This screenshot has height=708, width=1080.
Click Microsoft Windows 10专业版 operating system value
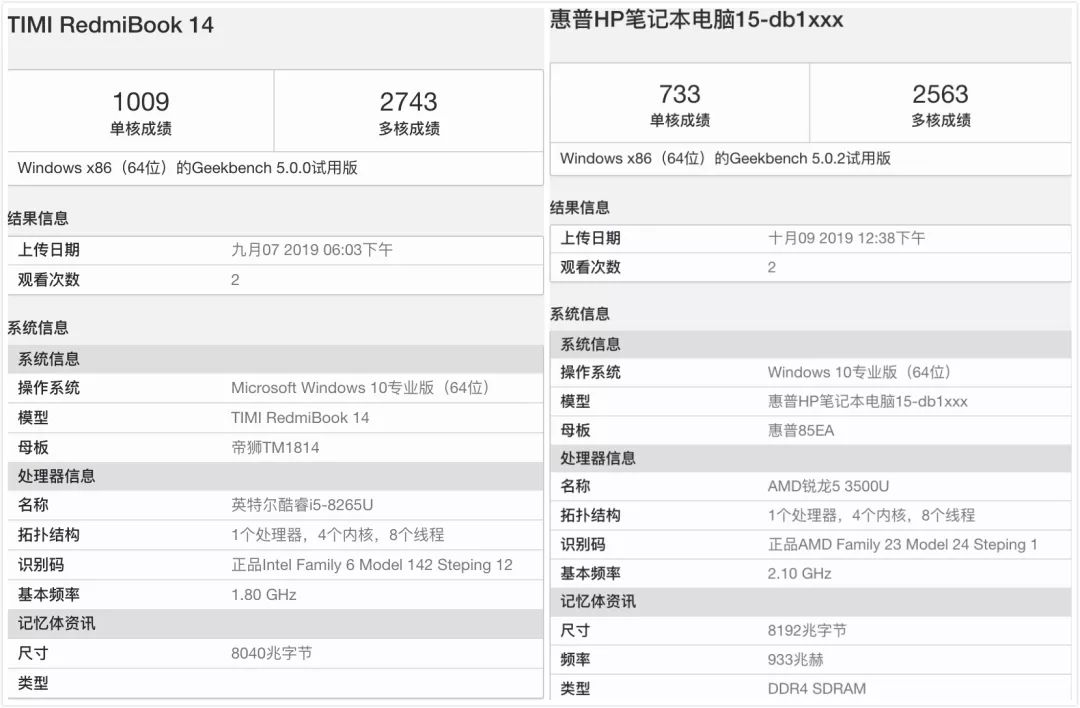[360, 388]
